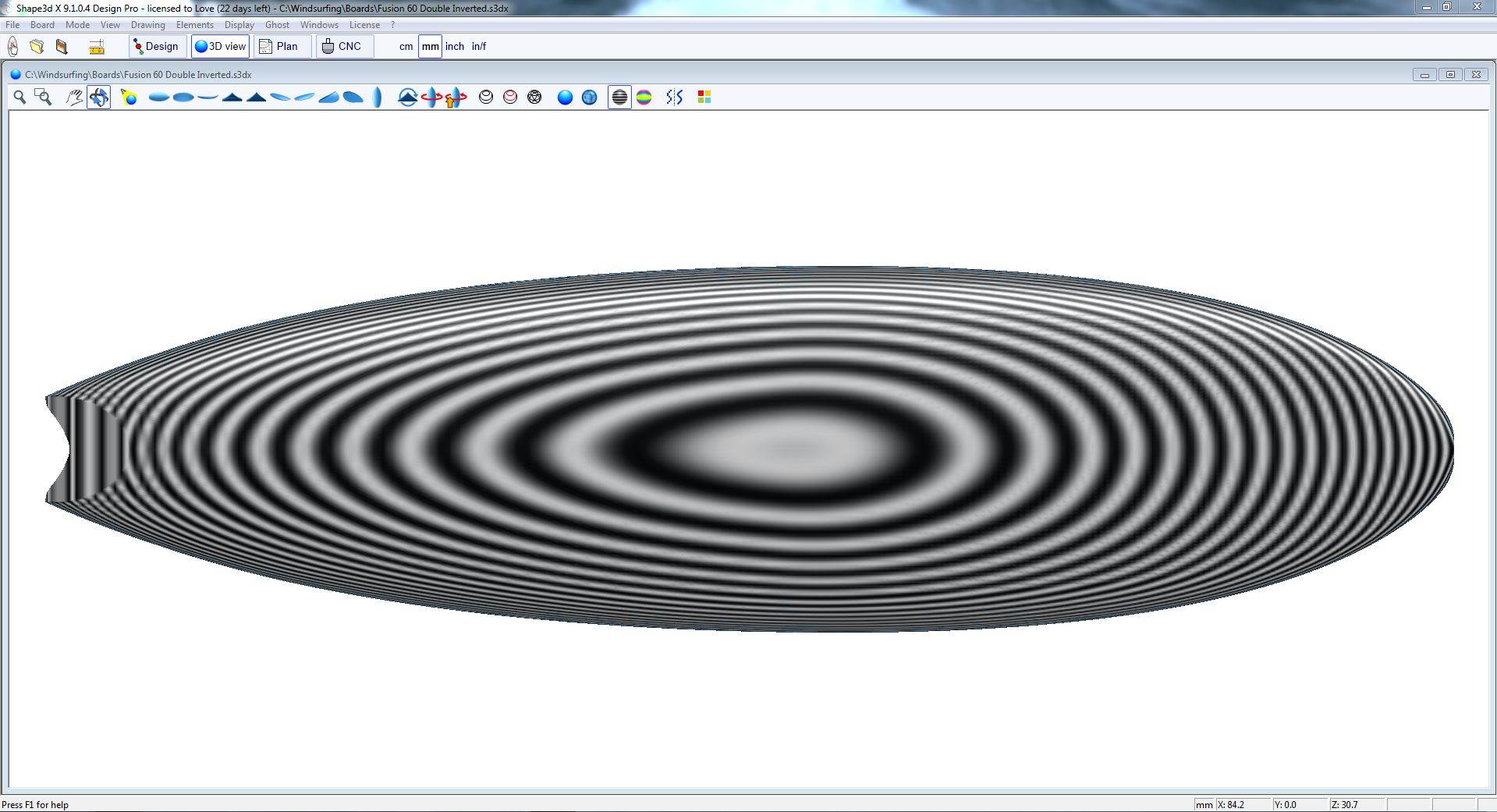Image resolution: width=1497 pixels, height=812 pixels.
Task: Switch to rainbow color rendering
Action: pyautogui.click(x=644, y=98)
